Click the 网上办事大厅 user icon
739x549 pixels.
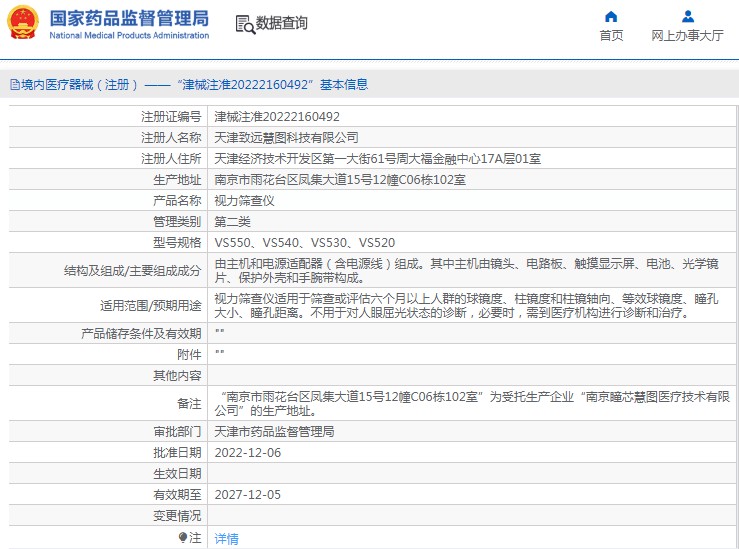pyautogui.click(x=688, y=17)
